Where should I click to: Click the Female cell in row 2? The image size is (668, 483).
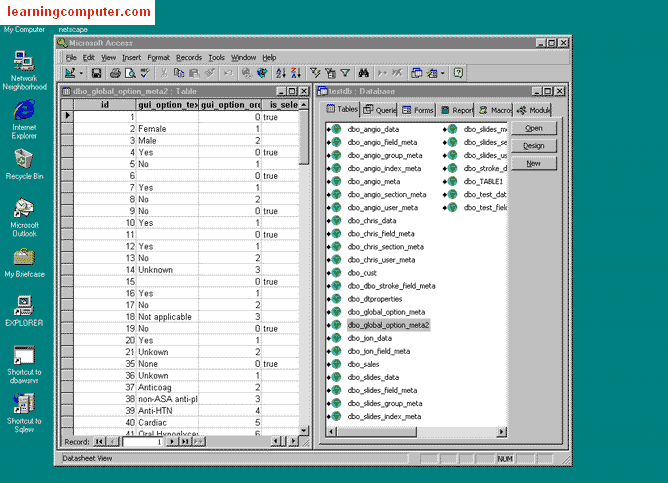pos(167,129)
